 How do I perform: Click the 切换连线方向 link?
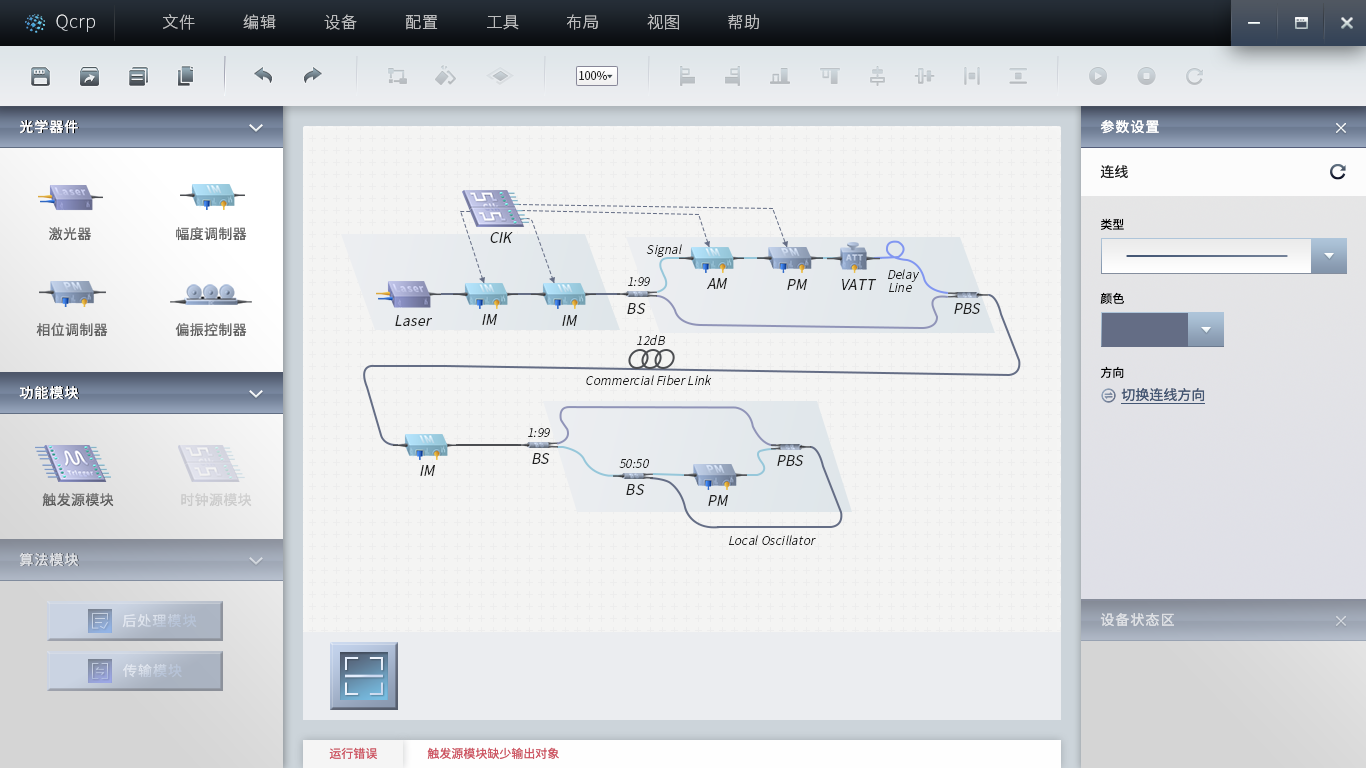coord(1163,395)
